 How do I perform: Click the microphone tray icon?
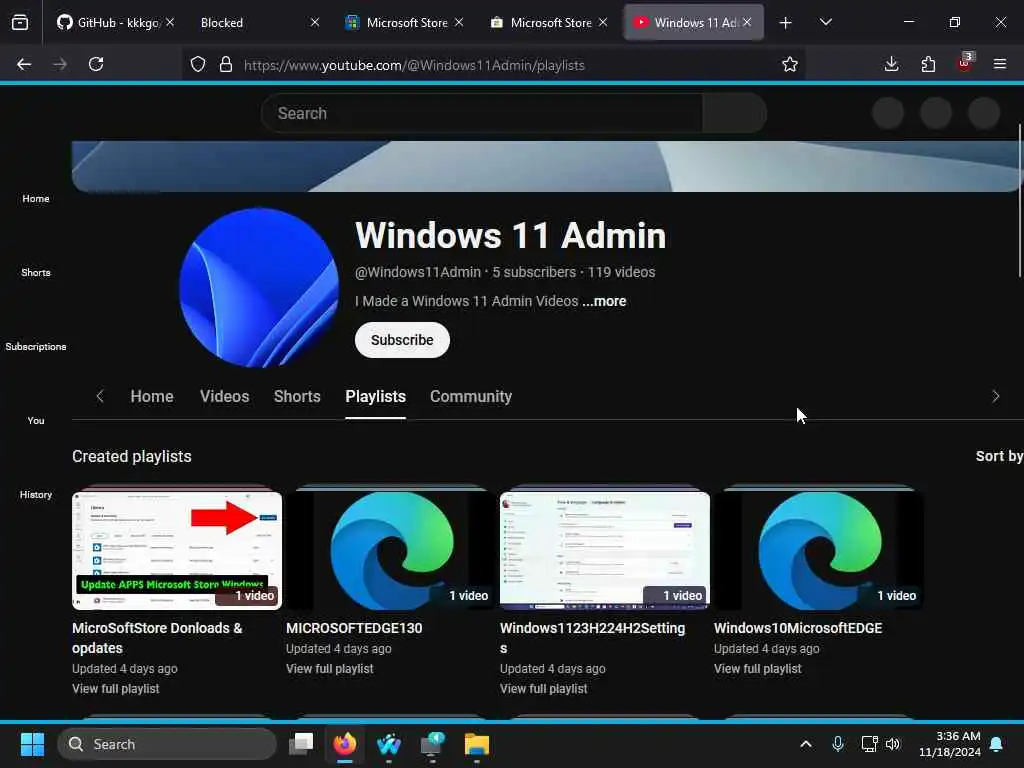click(838, 744)
